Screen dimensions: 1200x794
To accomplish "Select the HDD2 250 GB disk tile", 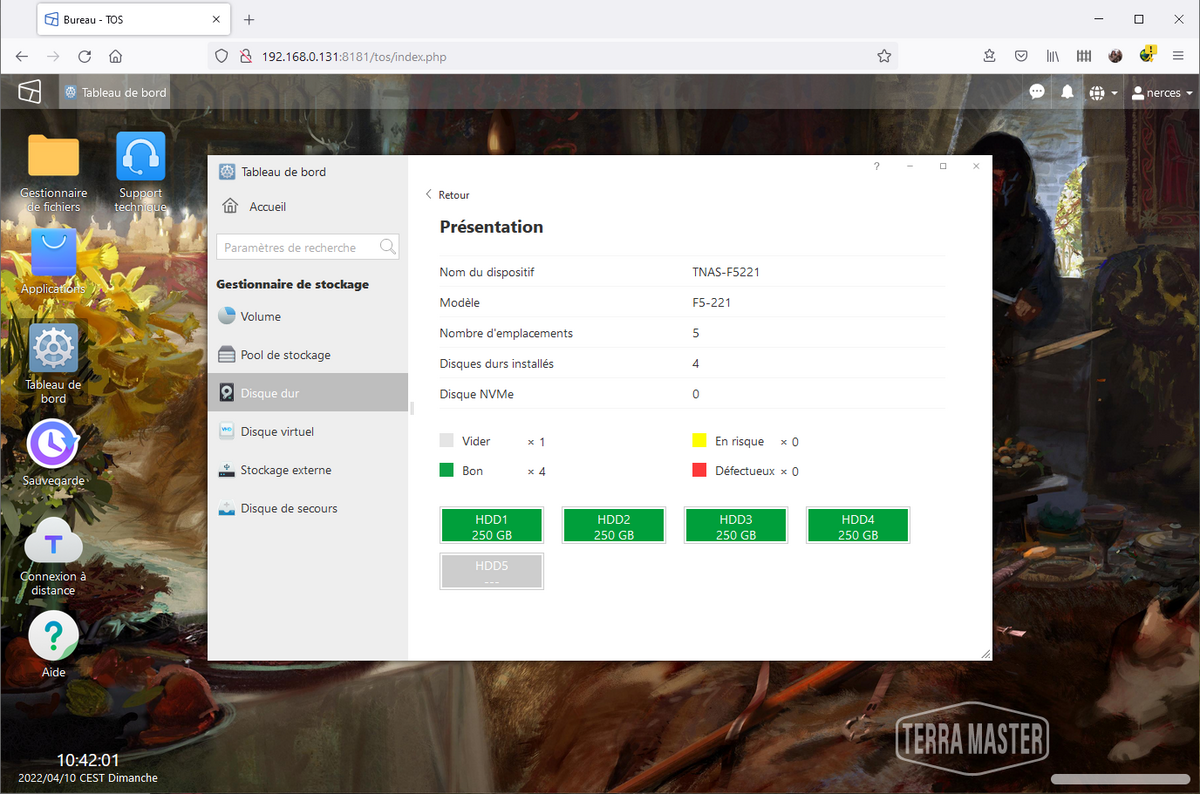I will click(614, 526).
